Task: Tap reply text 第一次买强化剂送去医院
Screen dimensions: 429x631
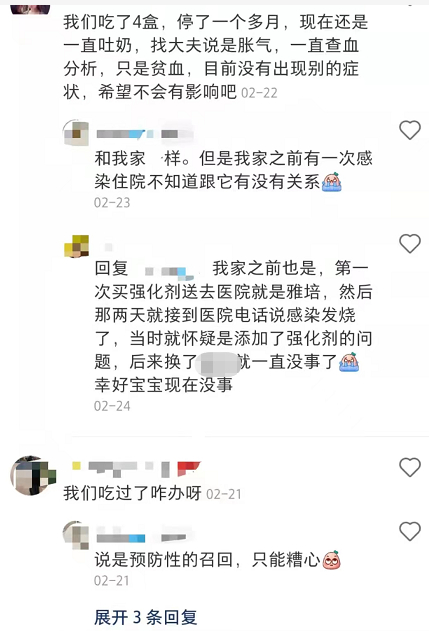Action: click(x=233, y=327)
